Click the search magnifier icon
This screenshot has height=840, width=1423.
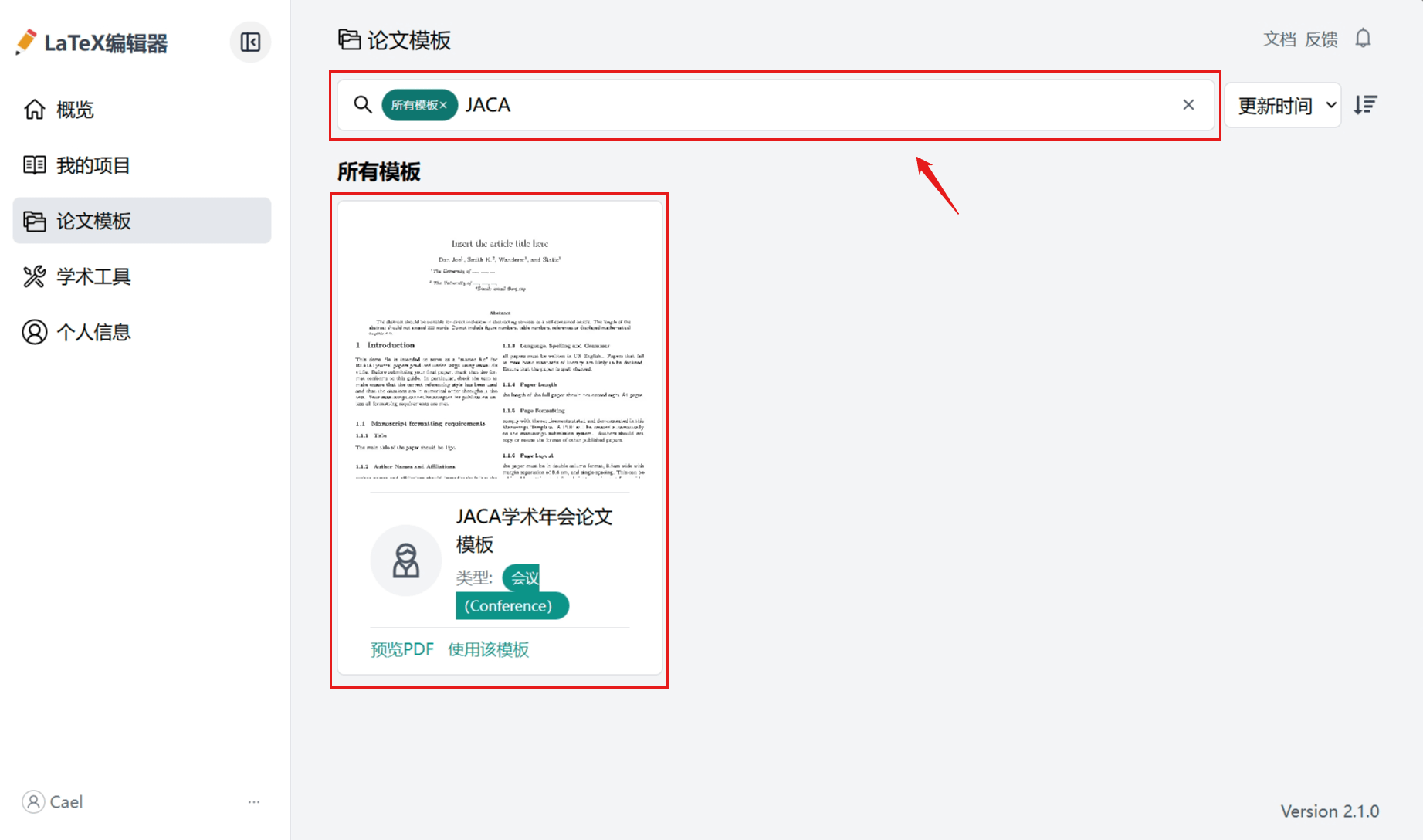(x=363, y=105)
